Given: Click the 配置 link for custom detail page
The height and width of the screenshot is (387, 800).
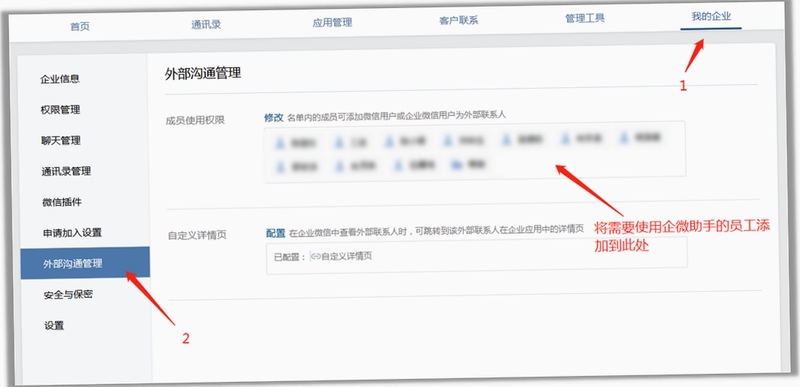Looking at the screenshot, I should (x=276, y=233).
